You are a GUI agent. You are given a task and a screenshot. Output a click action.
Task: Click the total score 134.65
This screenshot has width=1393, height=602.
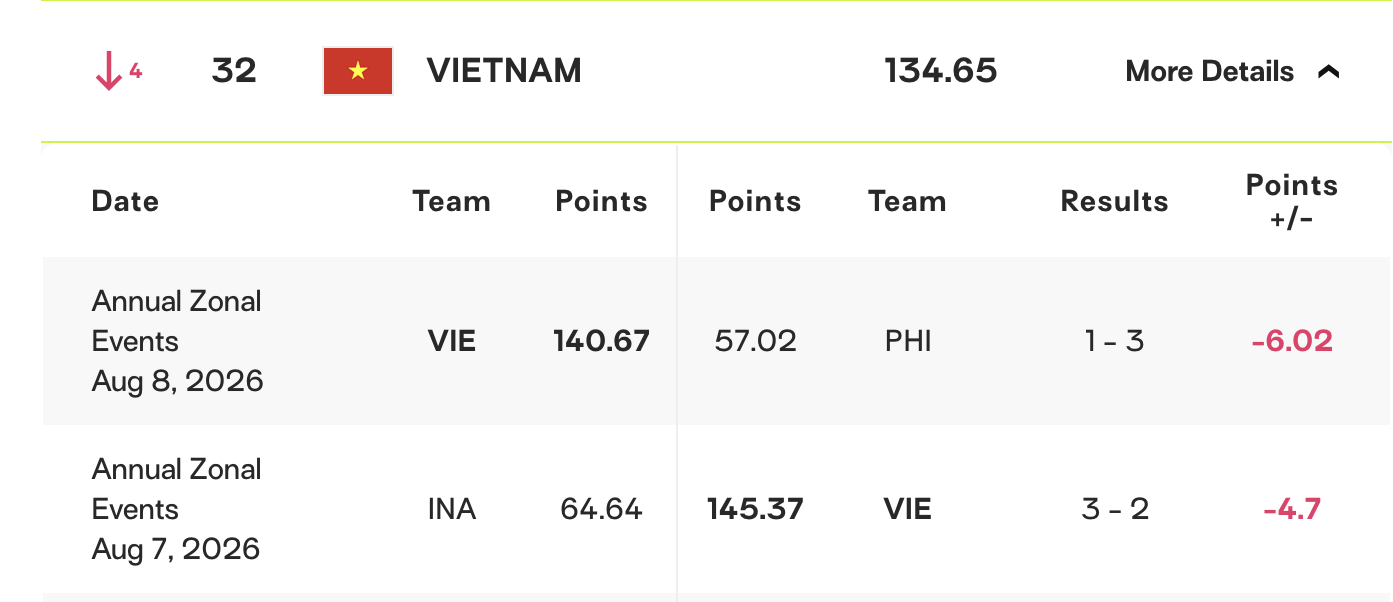tap(941, 71)
